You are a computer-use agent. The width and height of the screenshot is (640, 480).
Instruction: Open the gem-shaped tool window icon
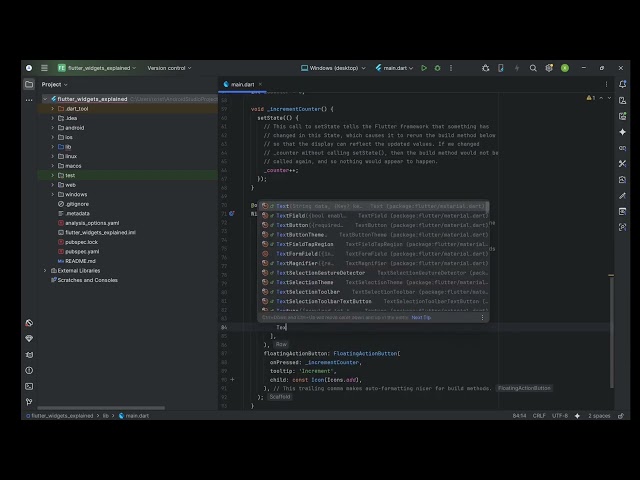[29, 339]
